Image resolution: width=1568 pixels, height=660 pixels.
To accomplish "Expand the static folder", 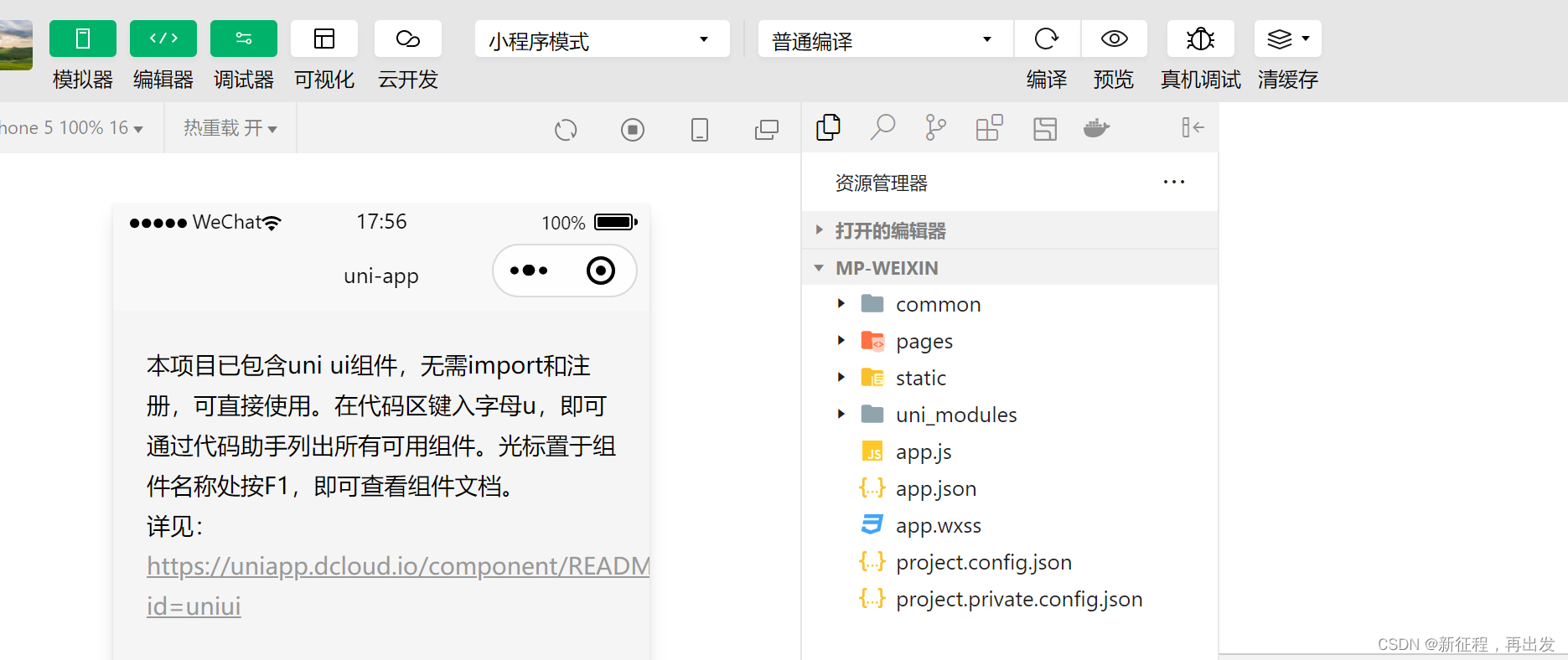I will pos(1010,378).
